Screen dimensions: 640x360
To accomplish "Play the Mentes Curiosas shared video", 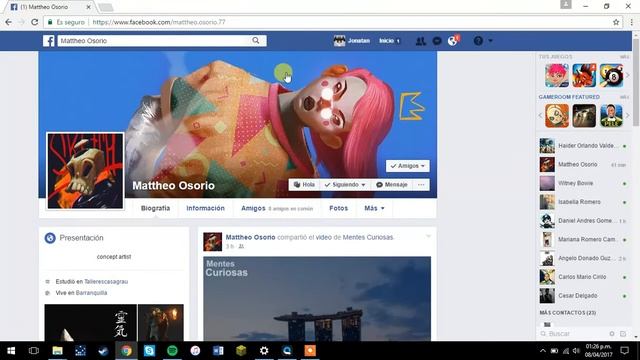I will [317, 299].
